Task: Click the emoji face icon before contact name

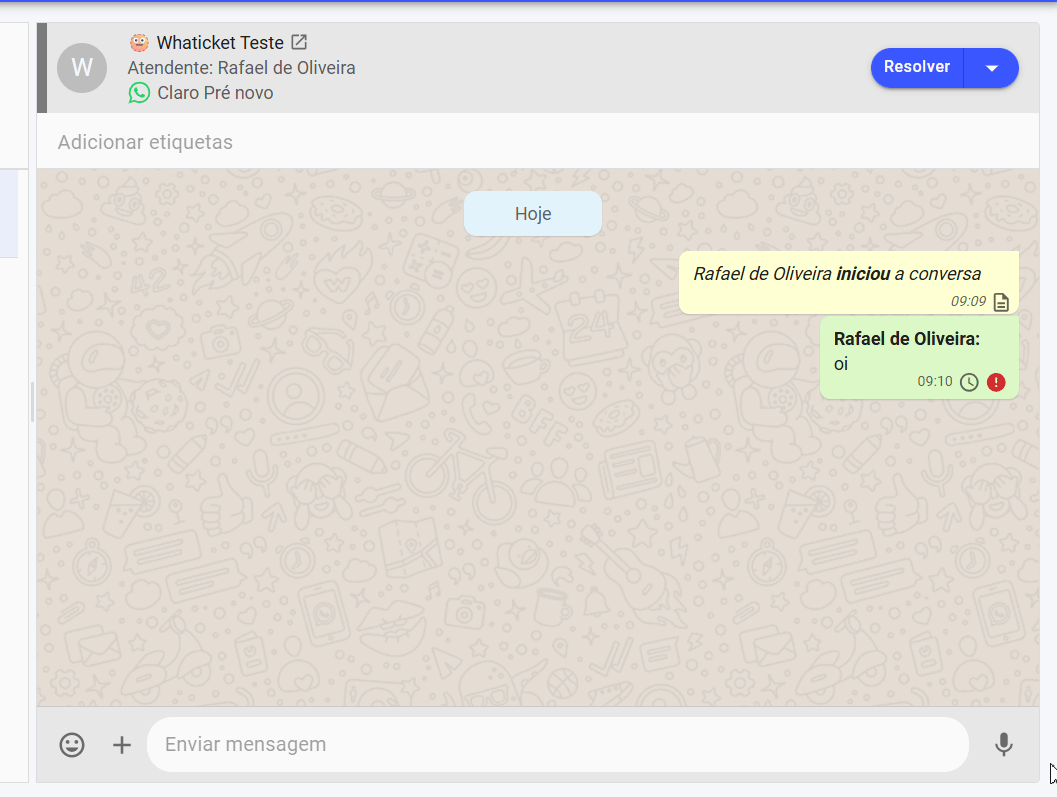Action: [x=139, y=42]
